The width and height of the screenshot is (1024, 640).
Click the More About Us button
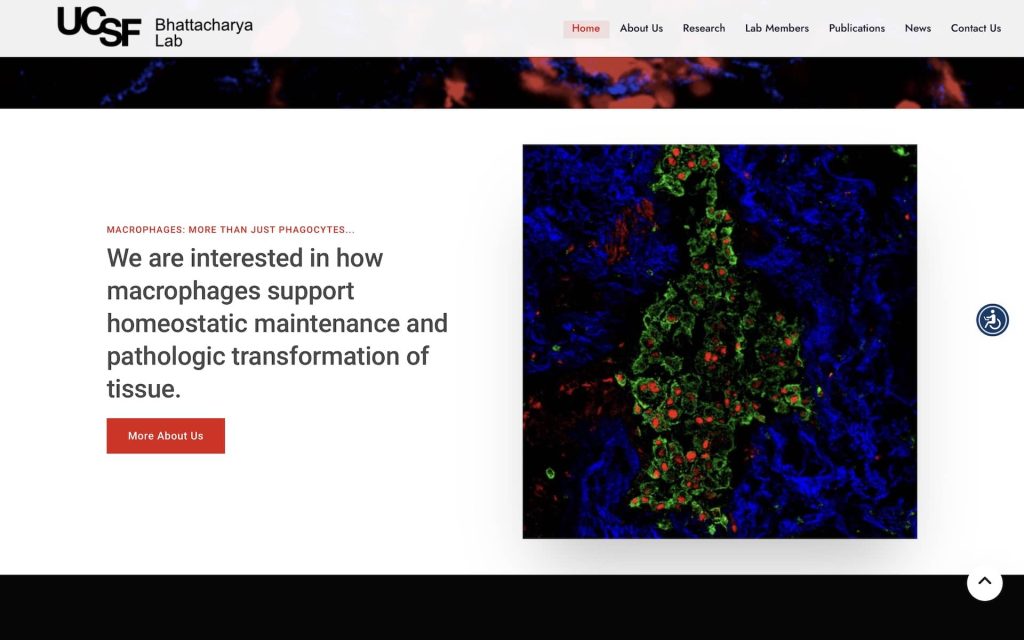pos(166,436)
